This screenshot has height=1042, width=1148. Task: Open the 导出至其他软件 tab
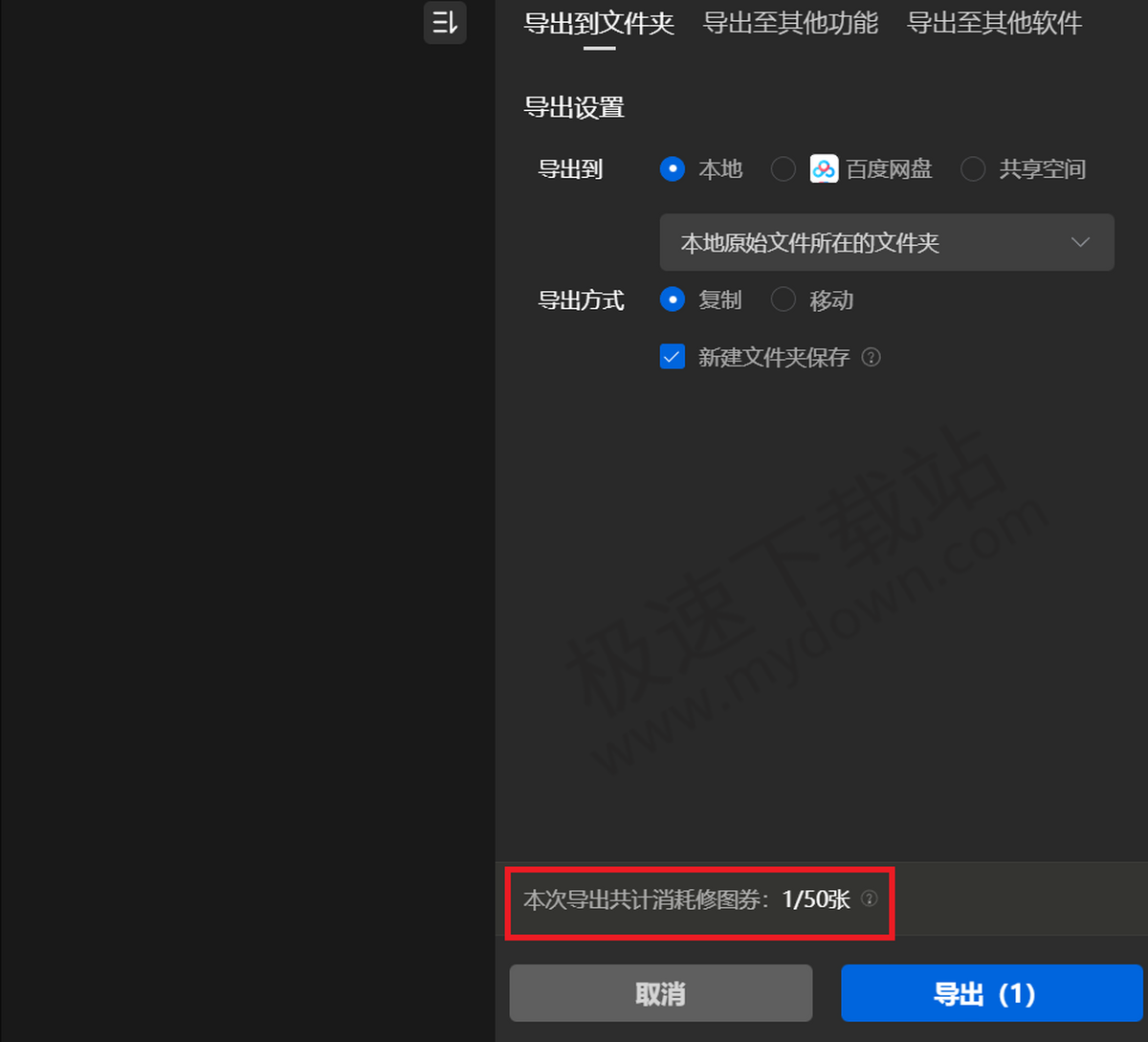pos(993,24)
